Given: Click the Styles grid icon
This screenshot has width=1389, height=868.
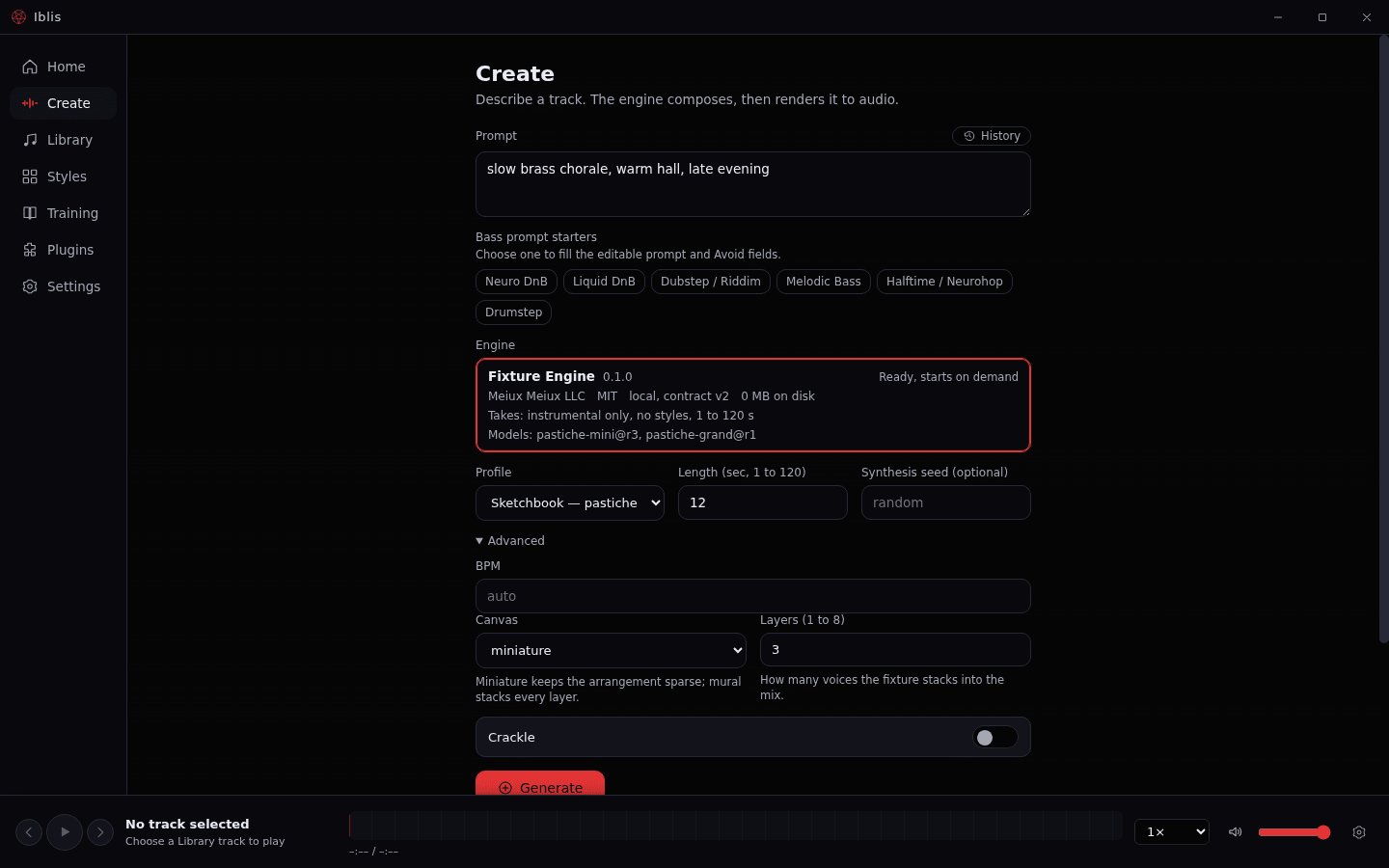Looking at the screenshot, I should click(x=30, y=176).
